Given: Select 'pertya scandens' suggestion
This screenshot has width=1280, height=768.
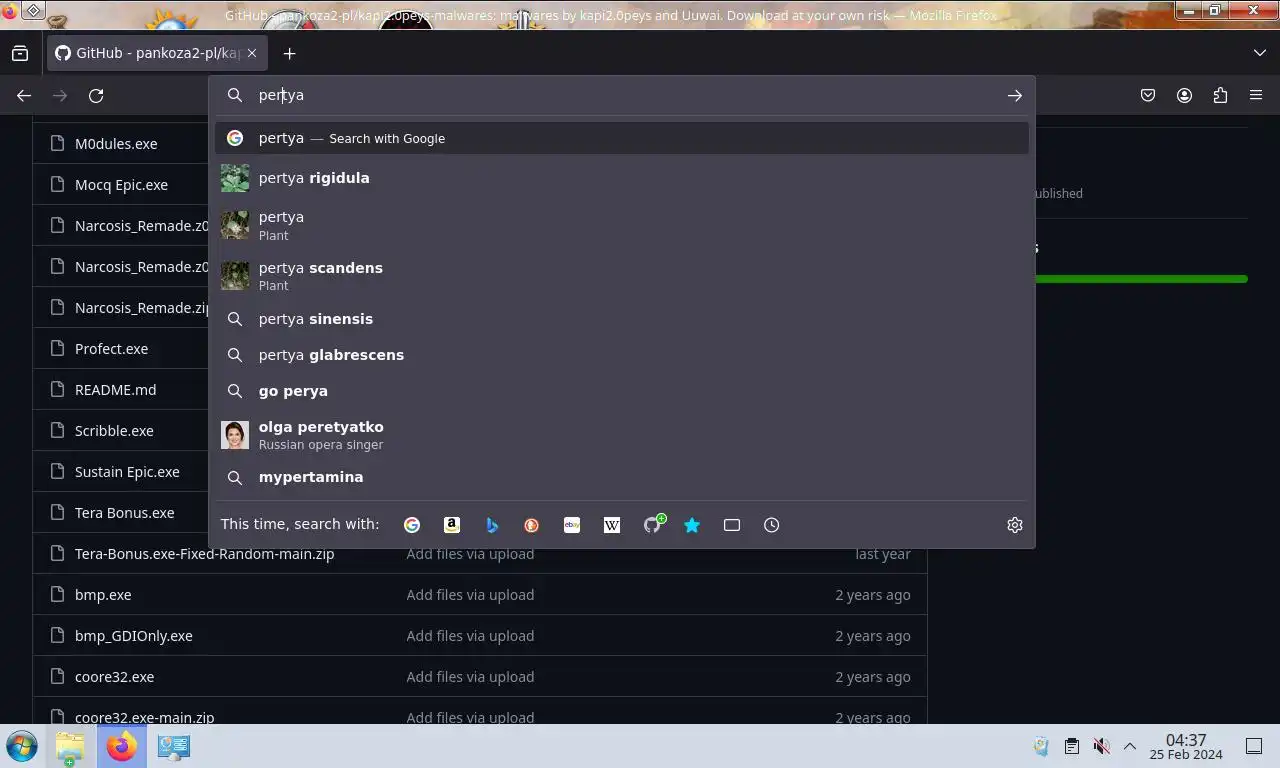Looking at the screenshot, I should pos(622,276).
